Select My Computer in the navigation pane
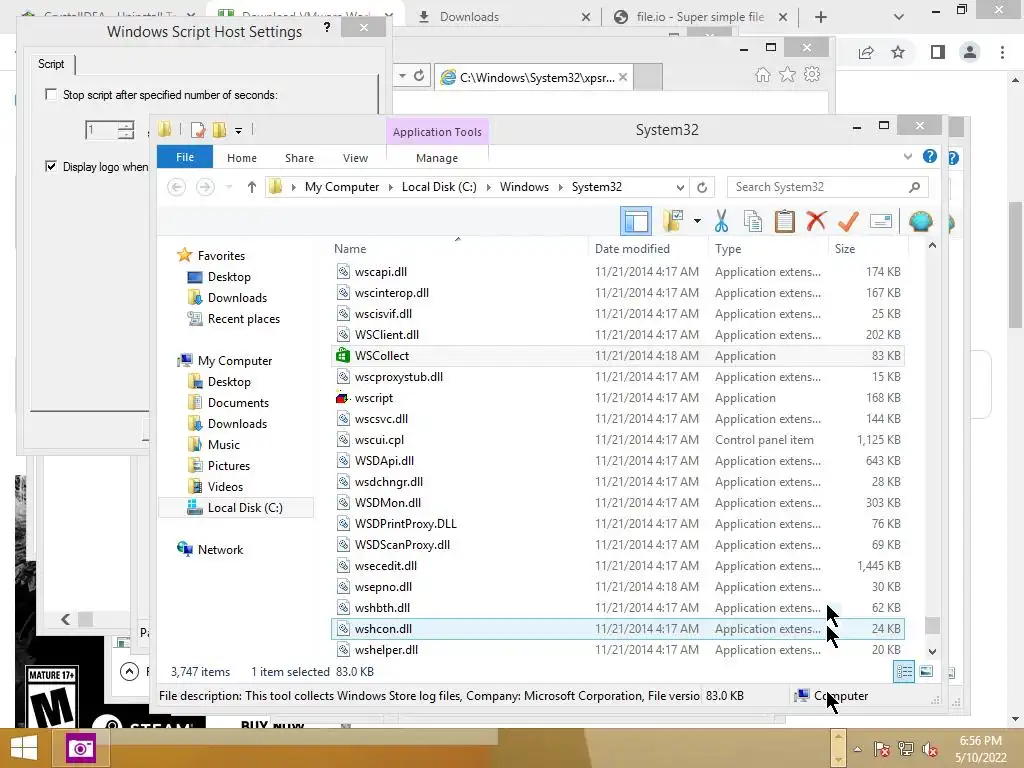This screenshot has width=1024, height=768. pos(234,360)
